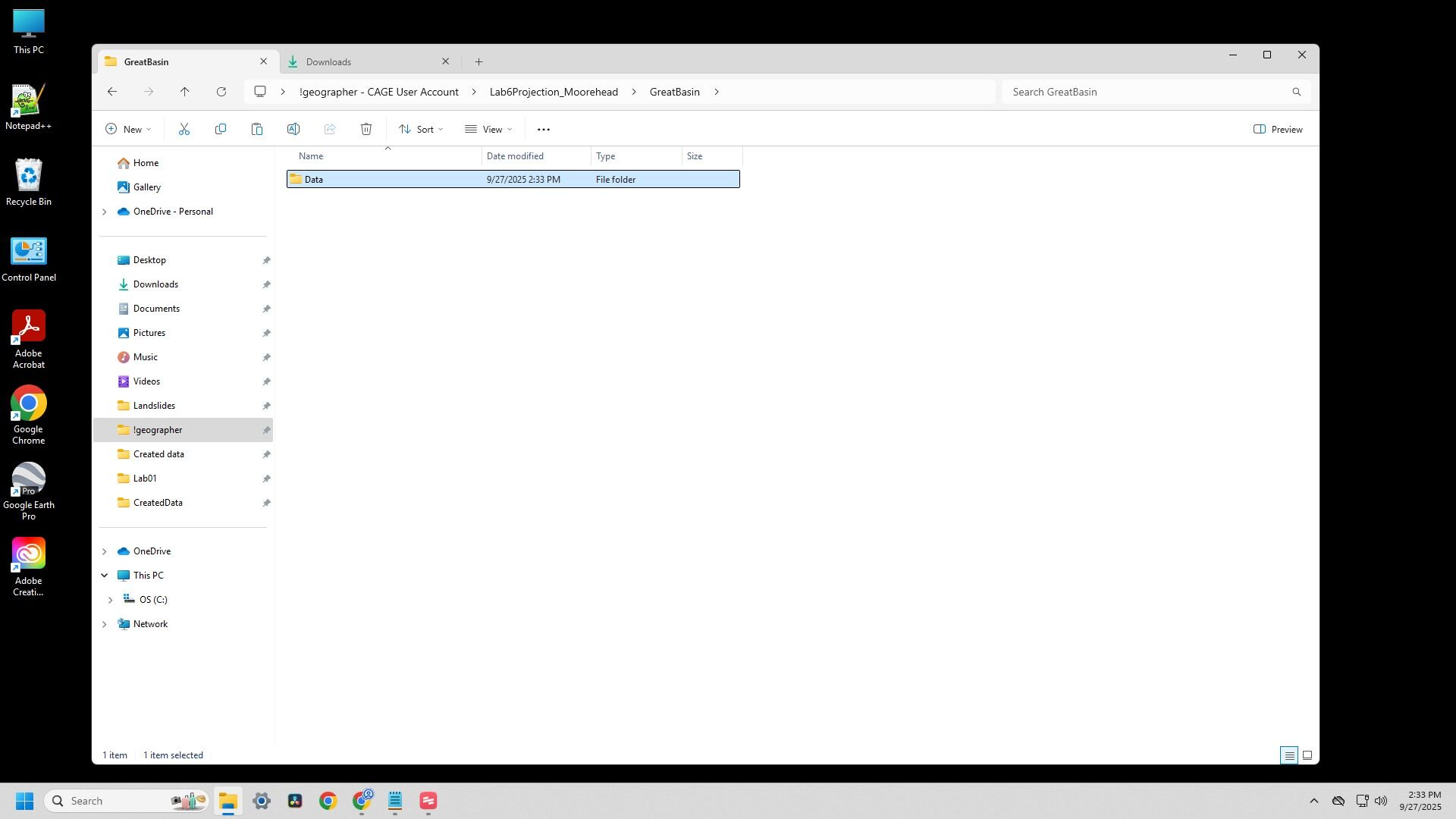Click the Delete trash can icon
Screen dimensions: 1456x819
click(366, 130)
